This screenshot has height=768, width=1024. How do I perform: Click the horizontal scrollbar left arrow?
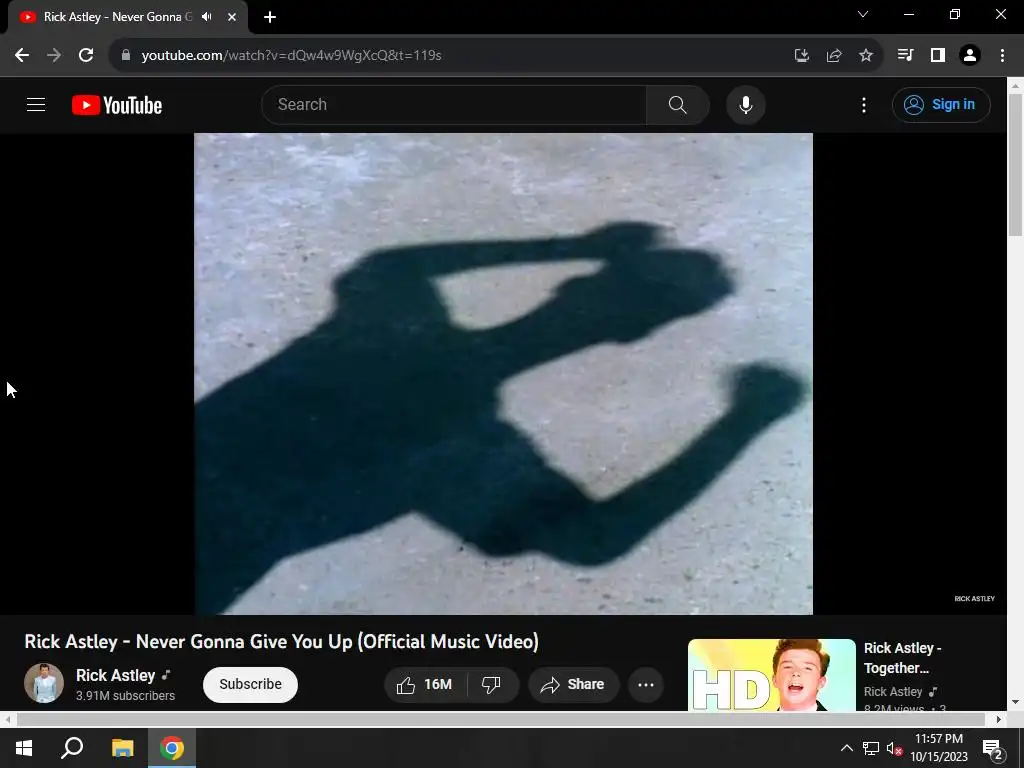coord(7,719)
